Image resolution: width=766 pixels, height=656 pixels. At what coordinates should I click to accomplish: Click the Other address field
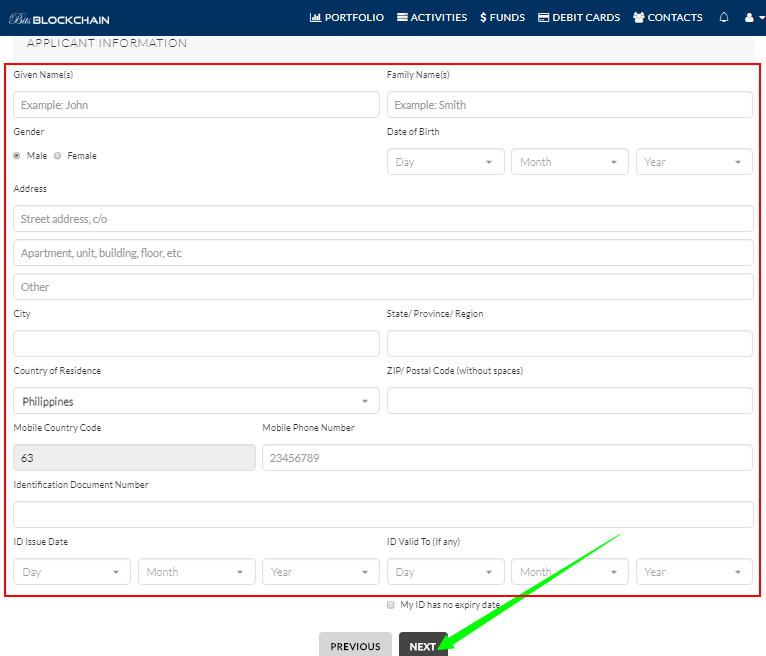point(383,287)
